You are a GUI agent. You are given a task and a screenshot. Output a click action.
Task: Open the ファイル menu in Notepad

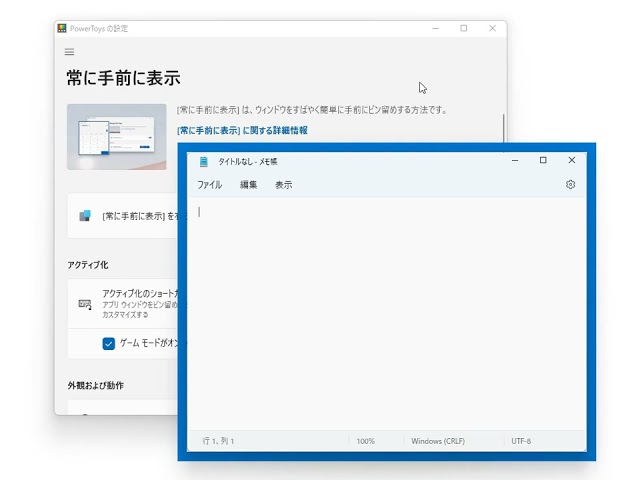pos(209,185)
